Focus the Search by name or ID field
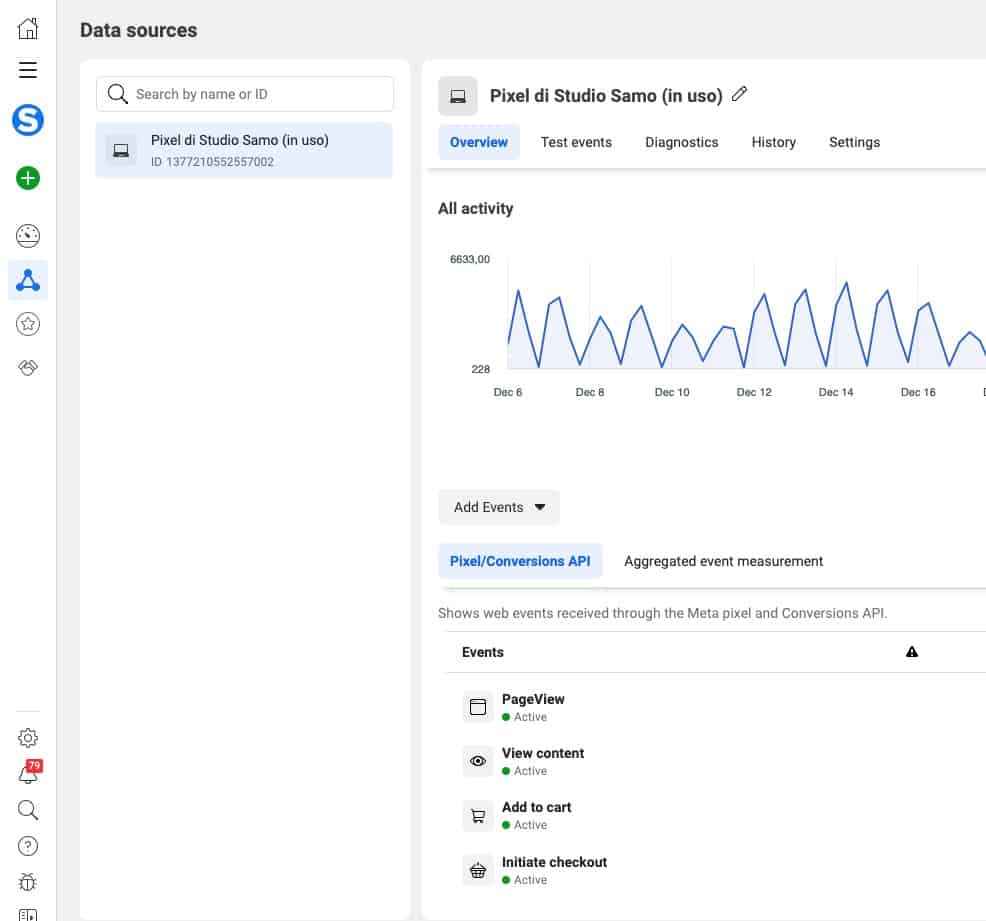 [245, 94]
